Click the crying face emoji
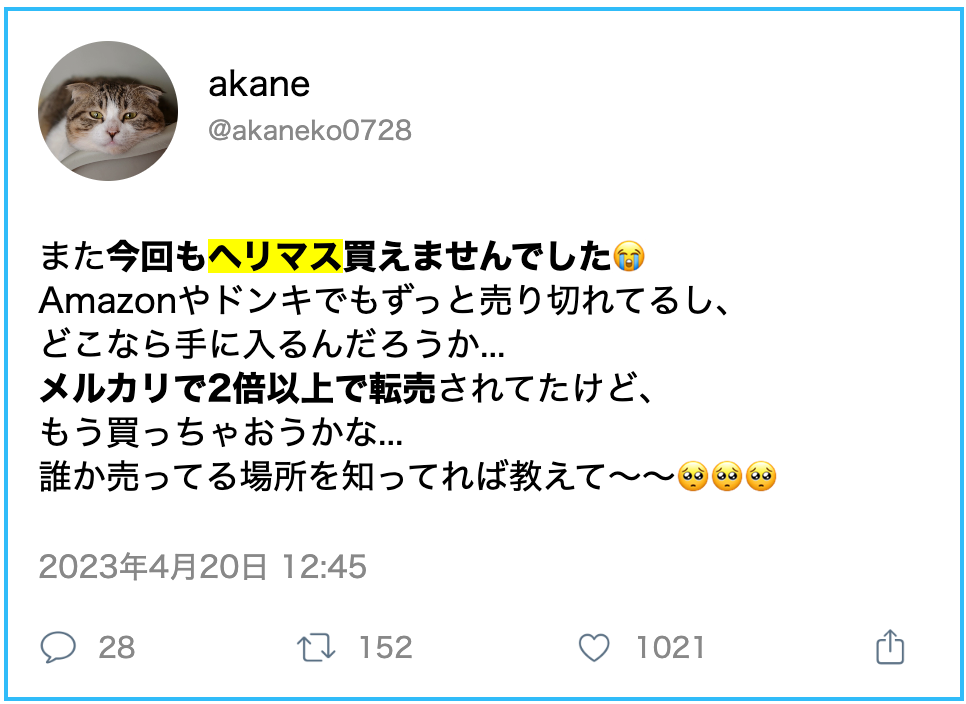 [629, 256]
